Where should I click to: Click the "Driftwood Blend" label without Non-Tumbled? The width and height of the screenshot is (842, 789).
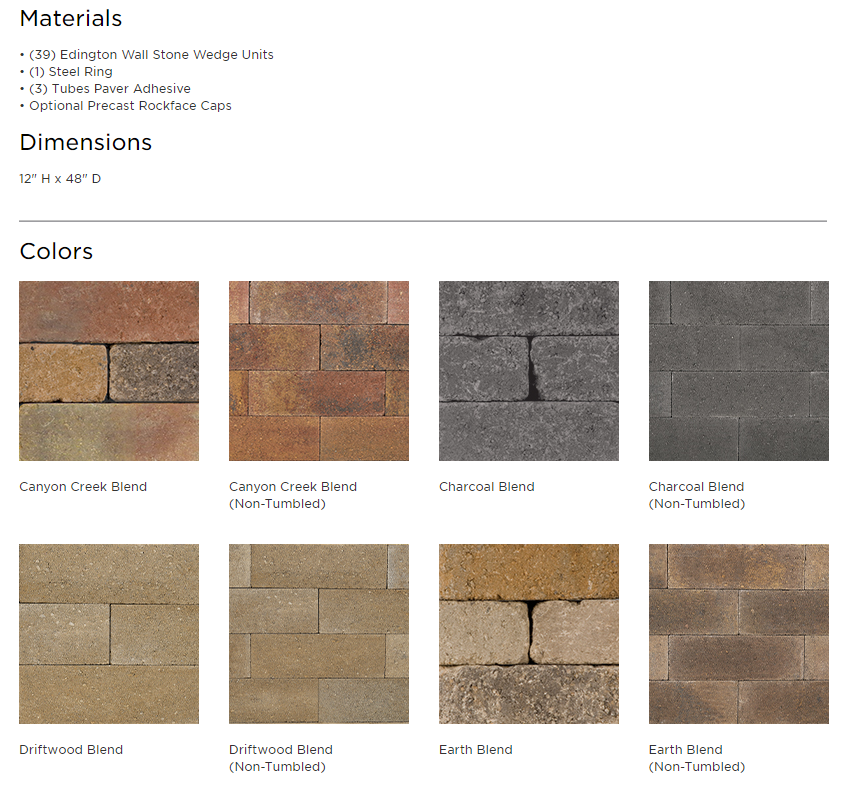(x=71, y=750)
